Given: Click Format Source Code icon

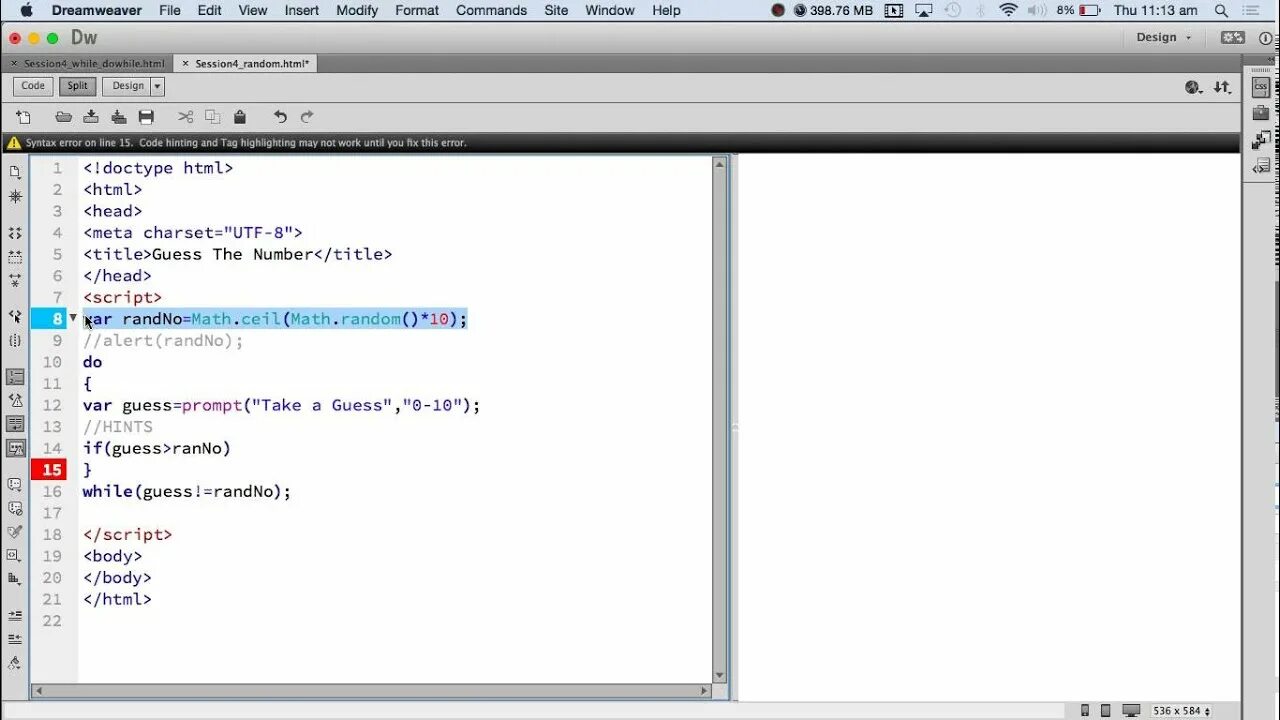Looking at the screenshot, I should 15,663.
